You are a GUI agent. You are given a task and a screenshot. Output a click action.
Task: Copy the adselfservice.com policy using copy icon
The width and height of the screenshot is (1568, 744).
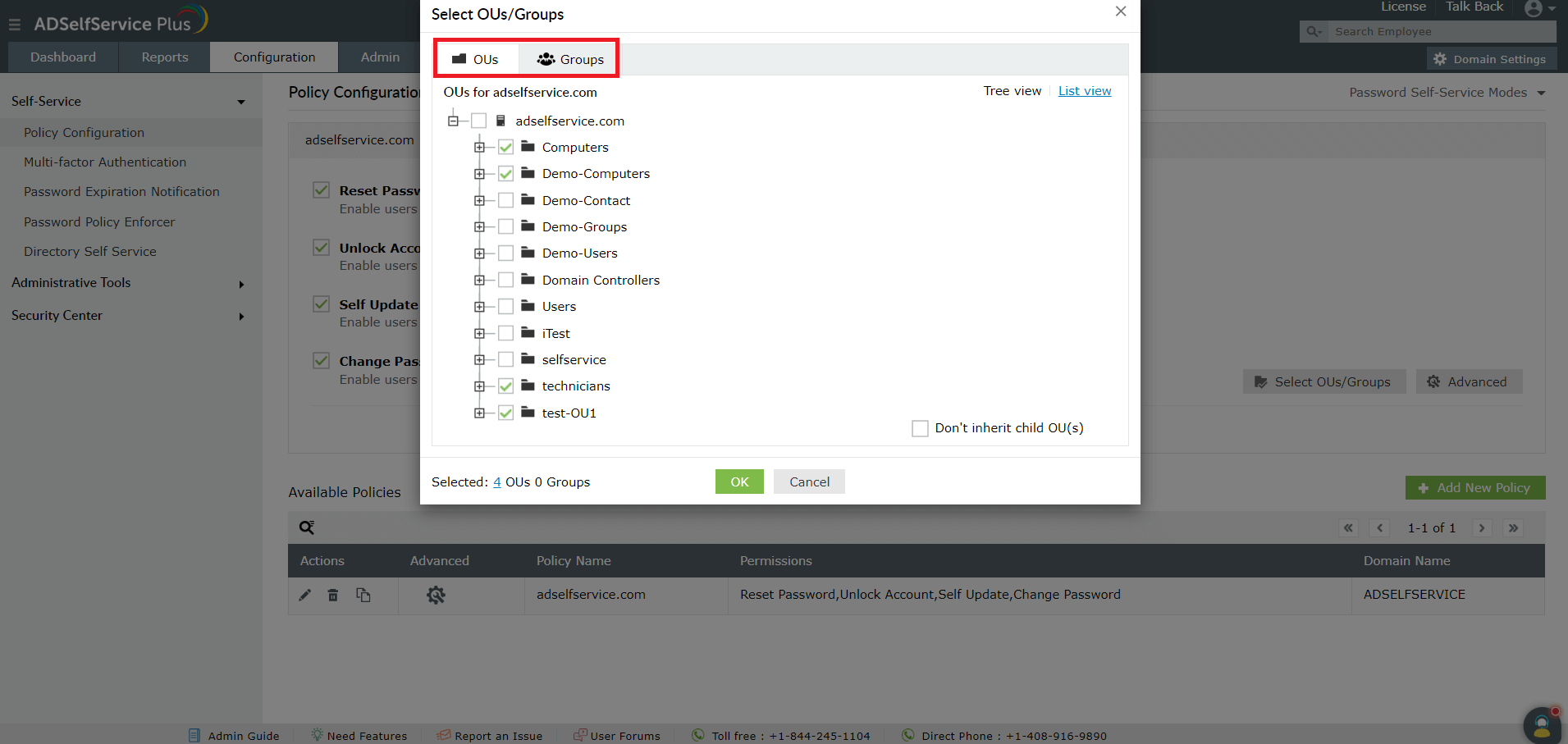[x=363, y=595]
